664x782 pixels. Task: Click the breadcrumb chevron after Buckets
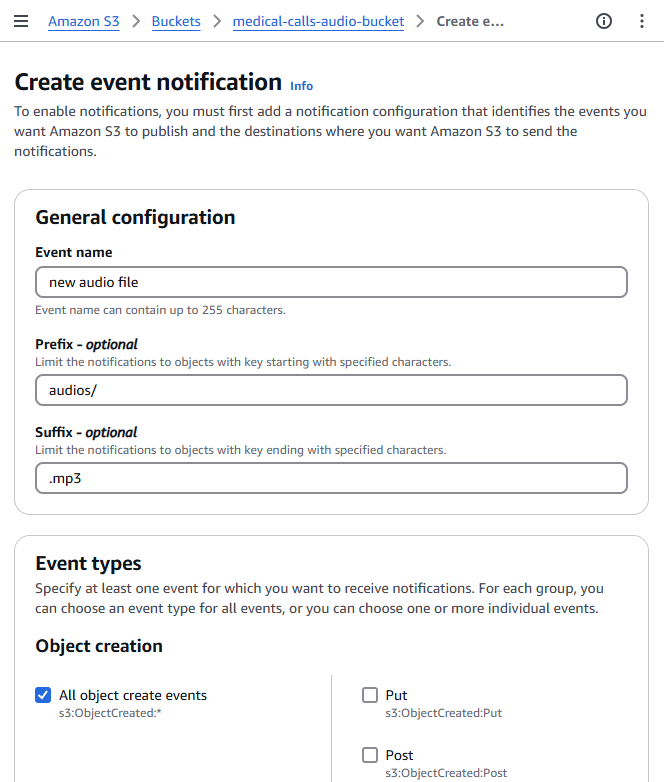[x=216, y=21]
